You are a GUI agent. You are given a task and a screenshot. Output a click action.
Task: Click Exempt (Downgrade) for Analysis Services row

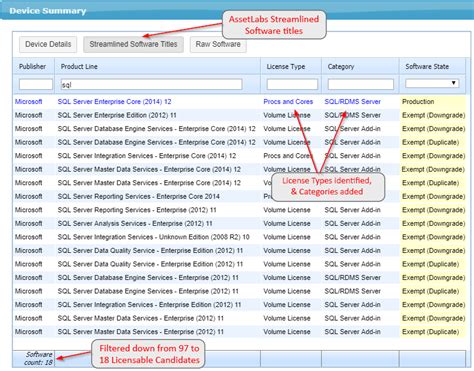(x=433, y=224)
